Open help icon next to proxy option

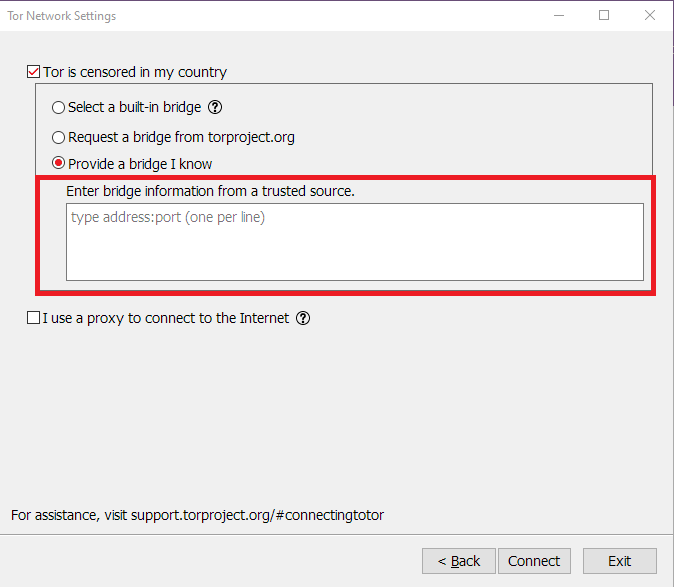[303, 318]
